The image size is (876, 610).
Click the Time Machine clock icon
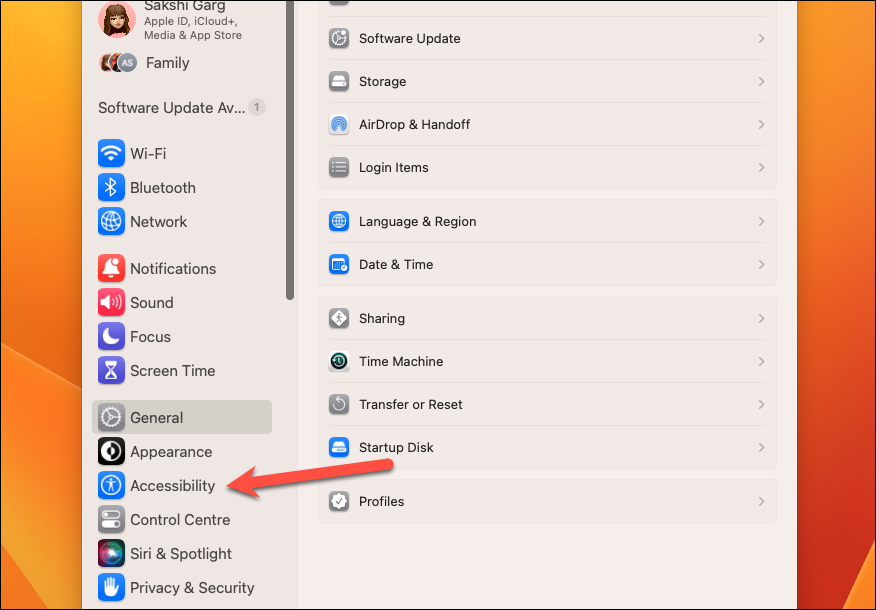pos(339,361)
